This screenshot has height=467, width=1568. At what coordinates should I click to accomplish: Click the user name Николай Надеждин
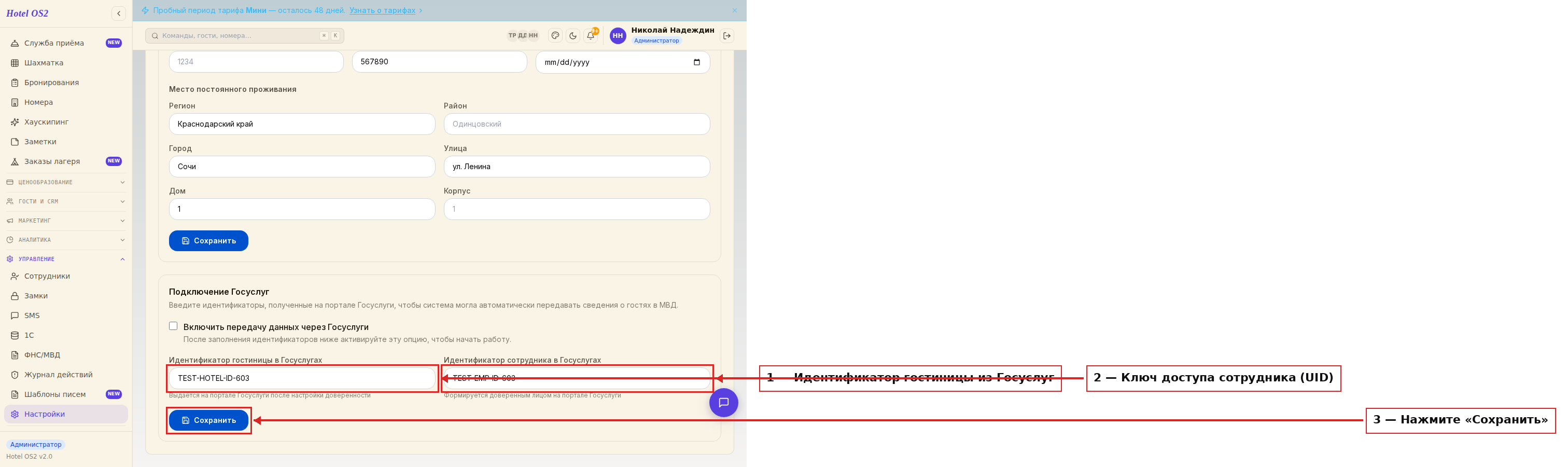tap(673, 31)
